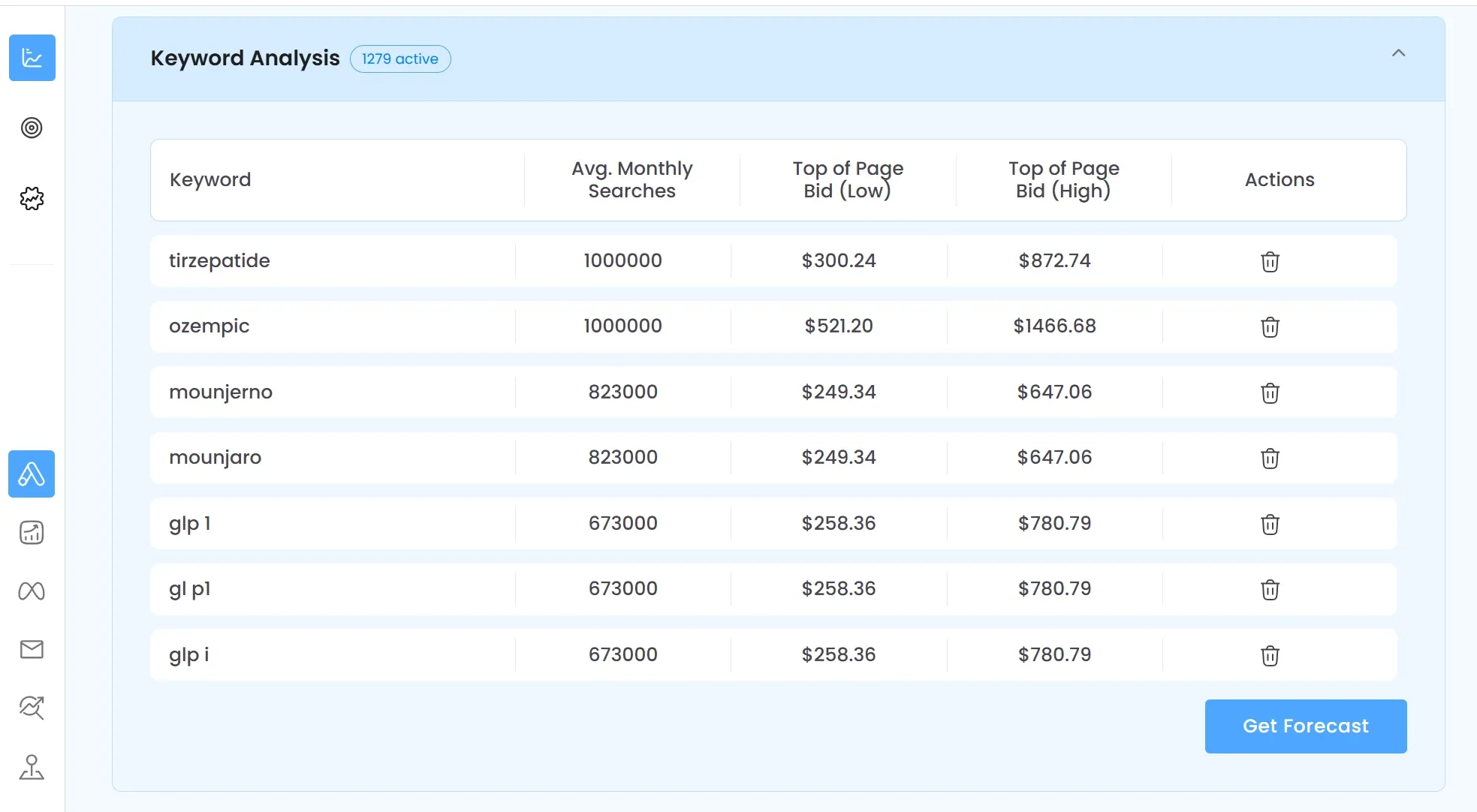Open the email tool via envelope icon
The height and width of the screenshot is (812, 1477).
[x=32, y=649]
